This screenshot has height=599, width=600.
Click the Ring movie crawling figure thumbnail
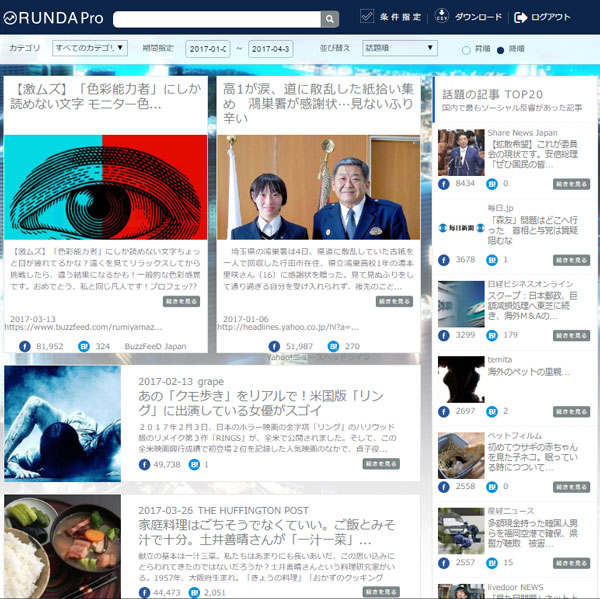pyautogui.click(x=62, y=423)
